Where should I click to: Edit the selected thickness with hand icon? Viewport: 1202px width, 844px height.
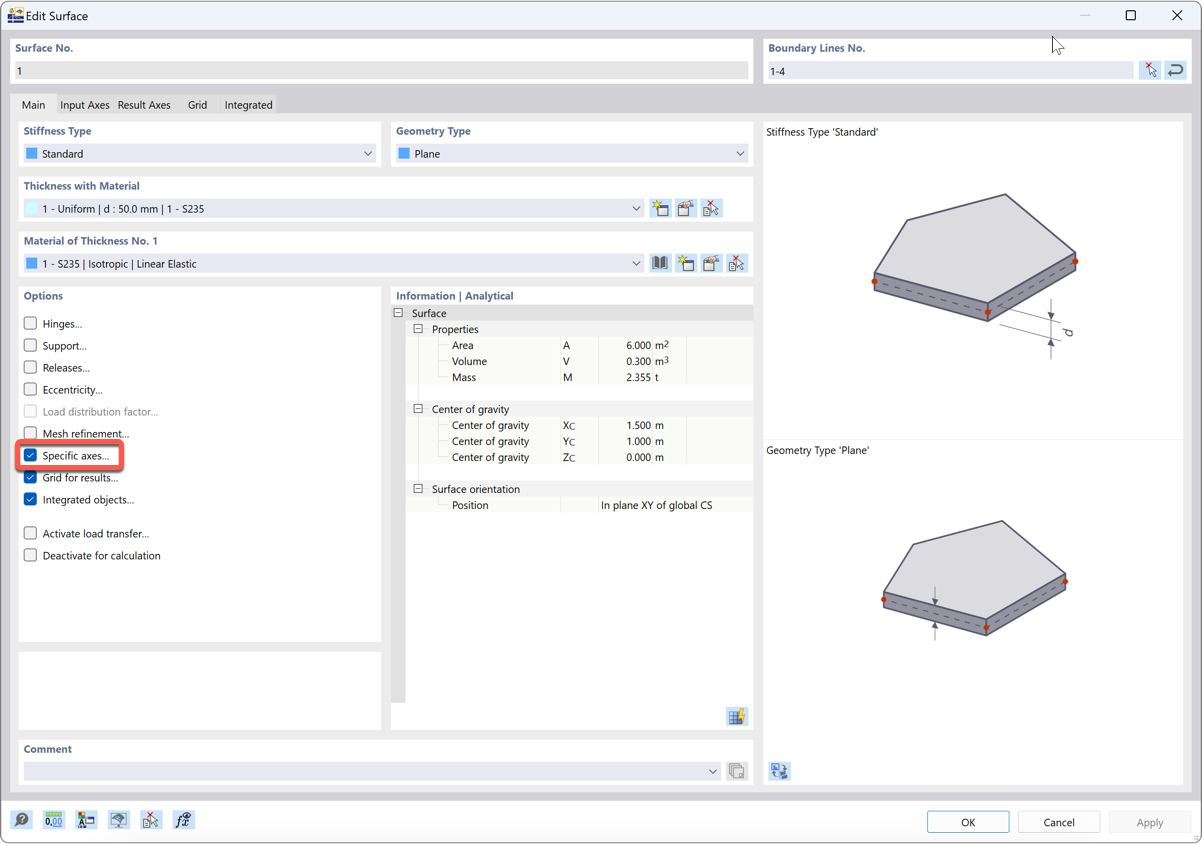685,209
